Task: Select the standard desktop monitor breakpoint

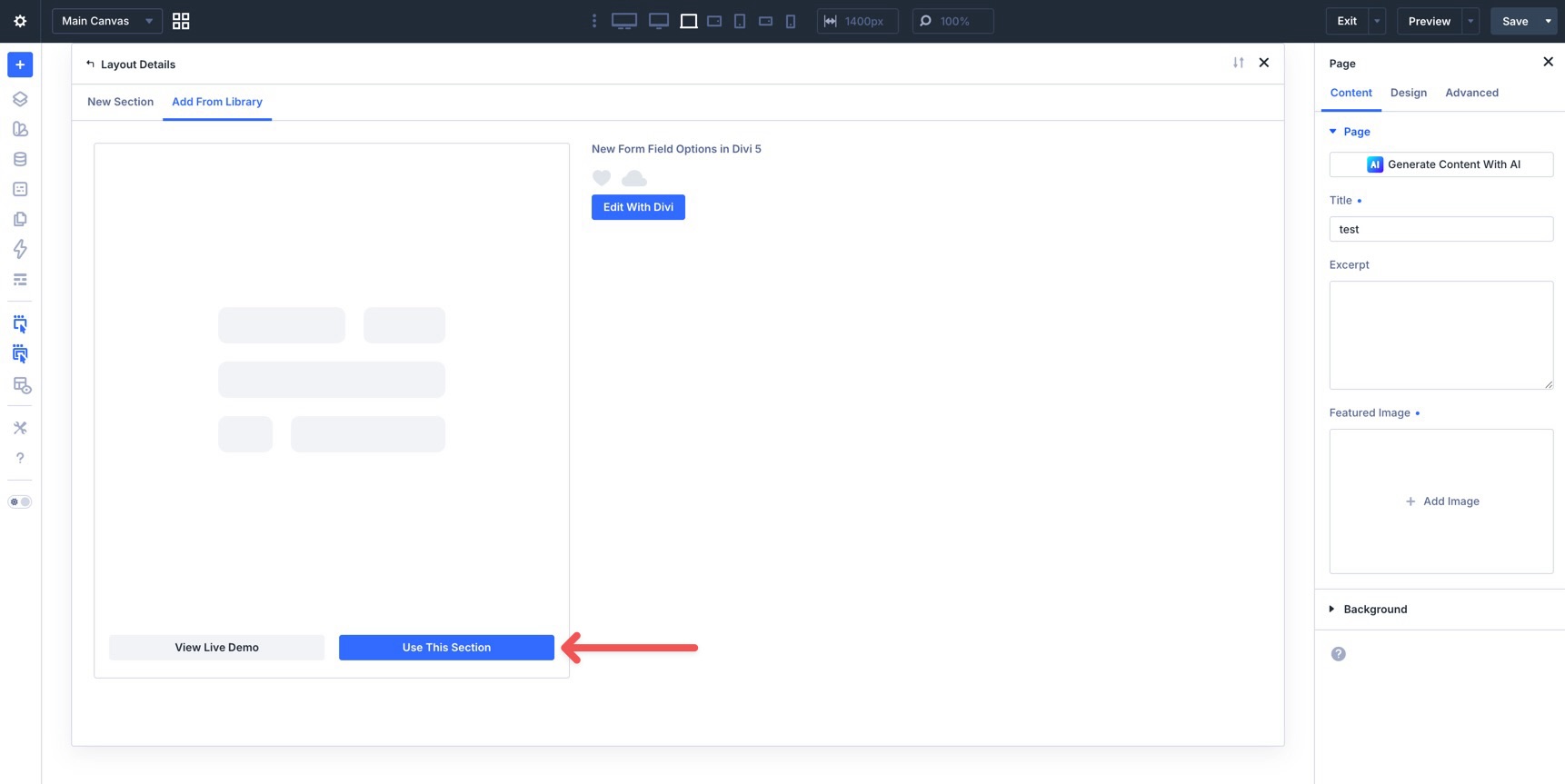Action: pos(659,21)
